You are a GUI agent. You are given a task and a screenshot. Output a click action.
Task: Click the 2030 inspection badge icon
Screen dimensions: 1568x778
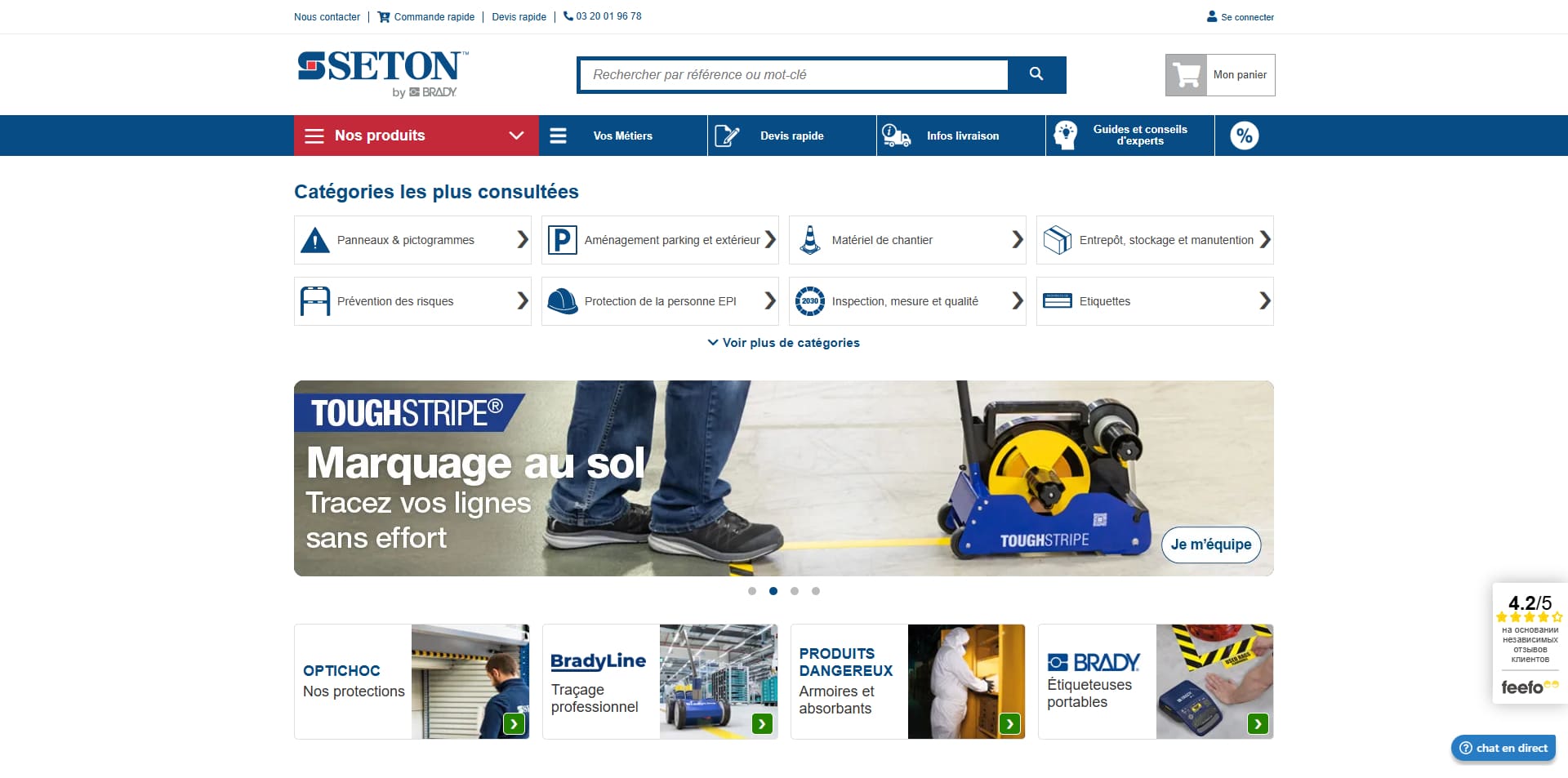[809, 301]
